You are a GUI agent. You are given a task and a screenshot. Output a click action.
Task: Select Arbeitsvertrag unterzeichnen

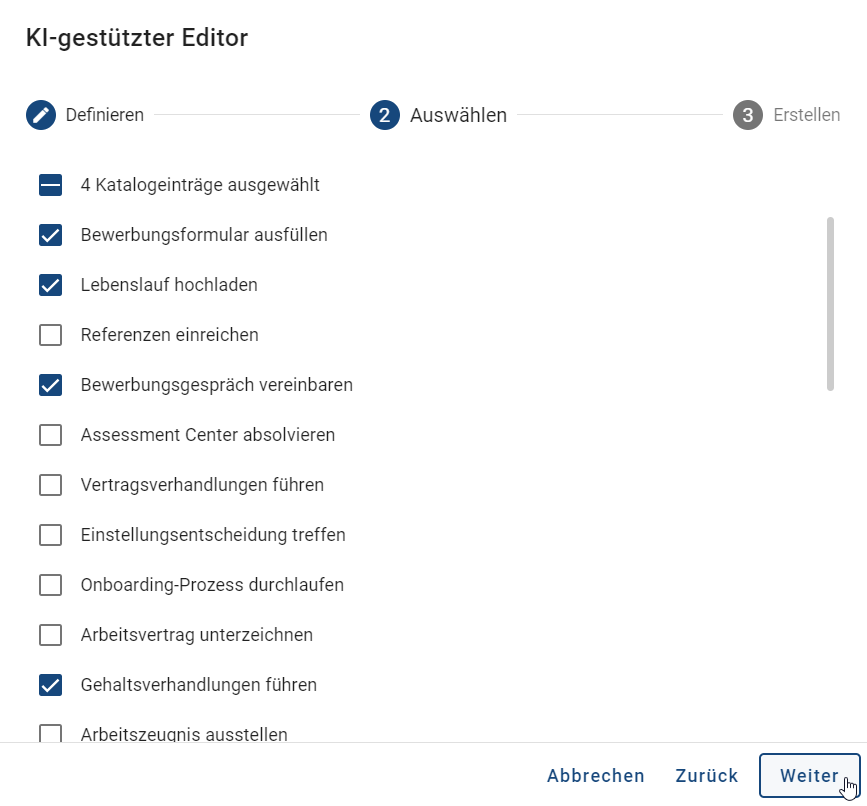(x=50, y=634)
